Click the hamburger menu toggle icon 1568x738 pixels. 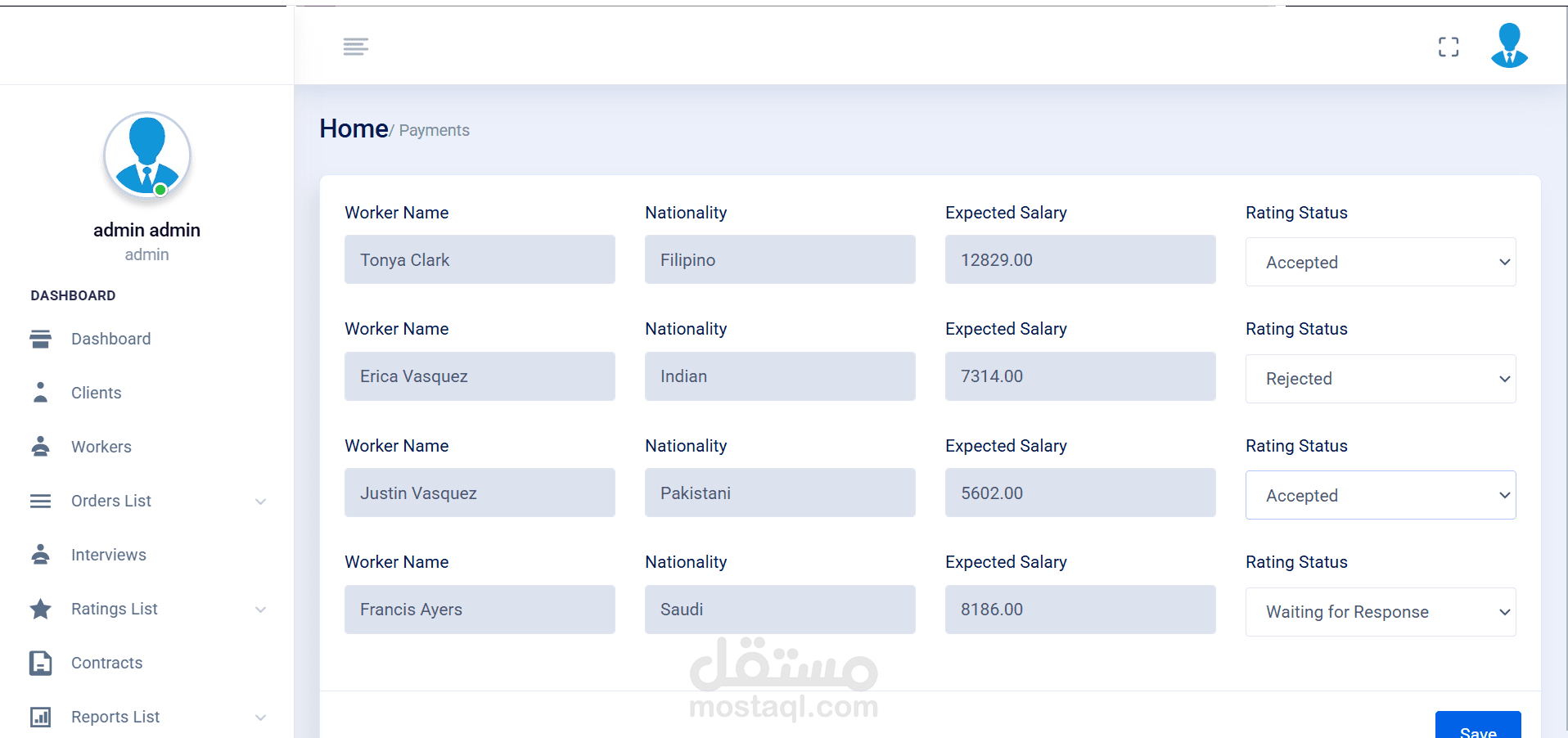[355, 47]
